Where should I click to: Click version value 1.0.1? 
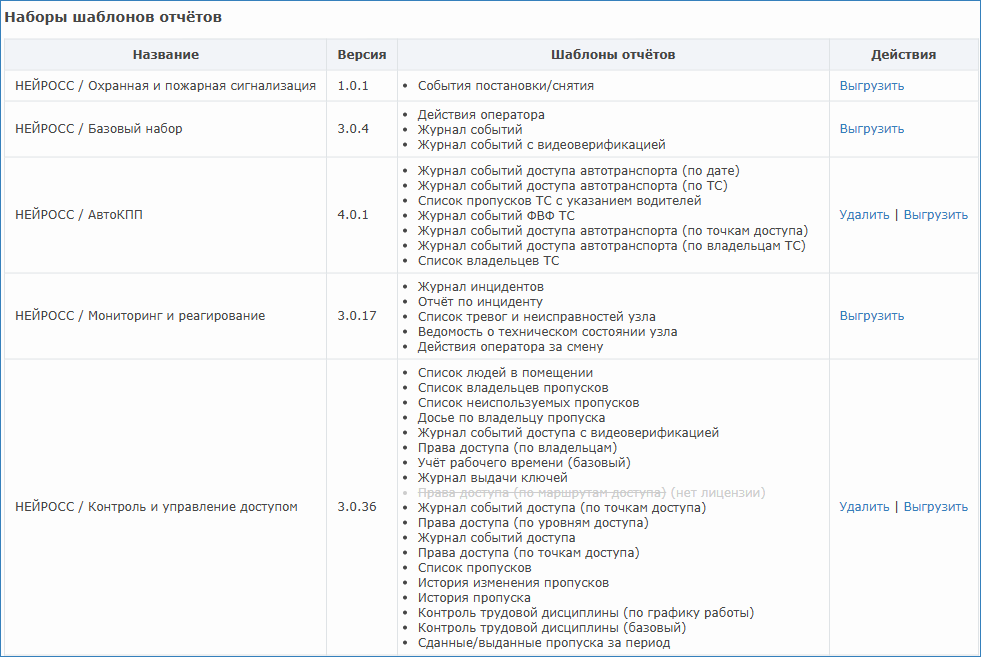pos(353,86)
